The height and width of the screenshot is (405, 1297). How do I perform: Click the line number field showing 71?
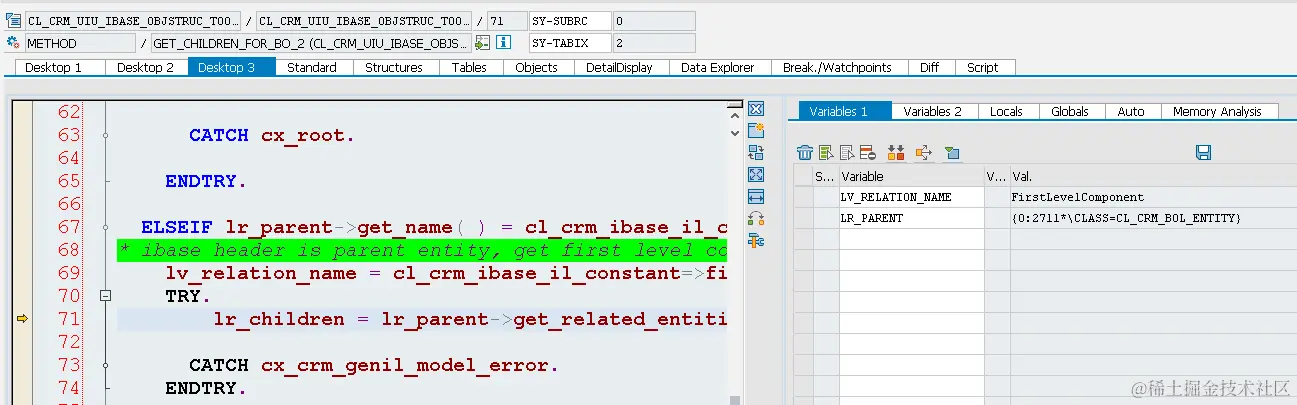[x=505, y=20]
